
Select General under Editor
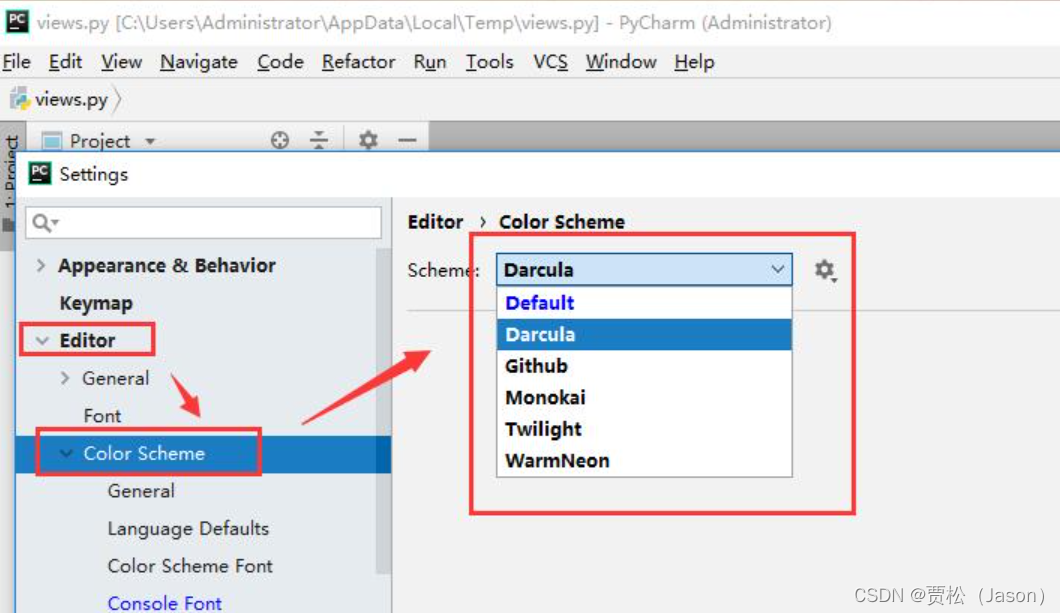pos(116,378)
